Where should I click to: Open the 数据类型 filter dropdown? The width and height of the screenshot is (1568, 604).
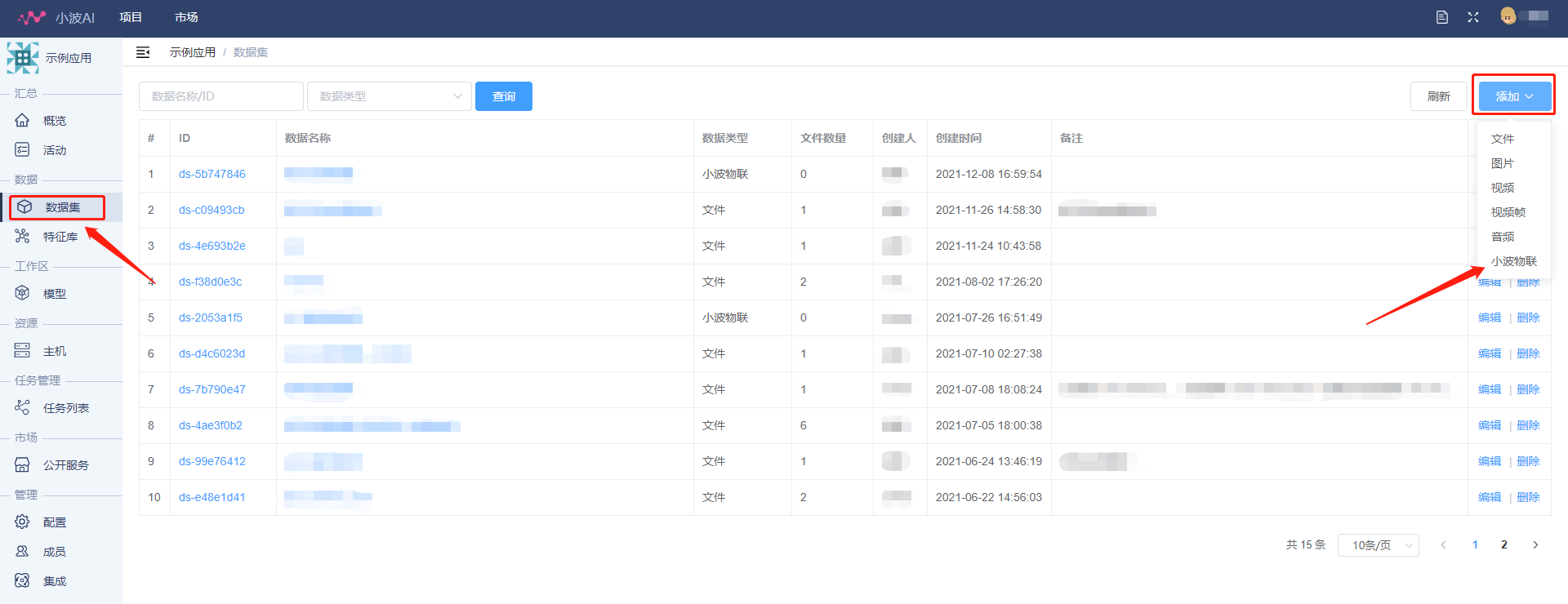coord(390,96)
